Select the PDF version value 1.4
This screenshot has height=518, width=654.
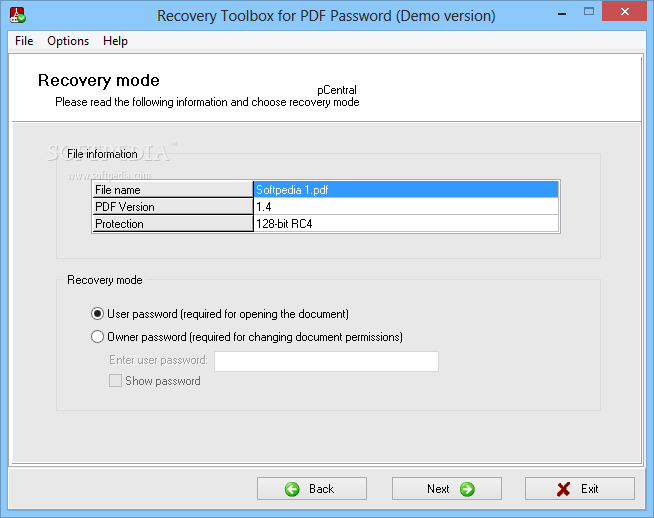click(406, 207)
